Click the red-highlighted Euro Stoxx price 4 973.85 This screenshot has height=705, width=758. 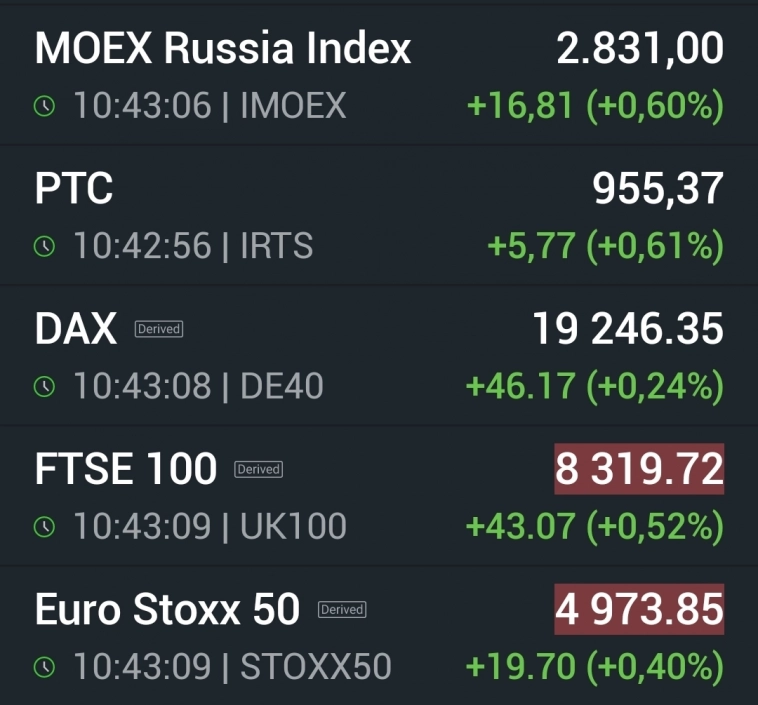click(x=639, y=609)
